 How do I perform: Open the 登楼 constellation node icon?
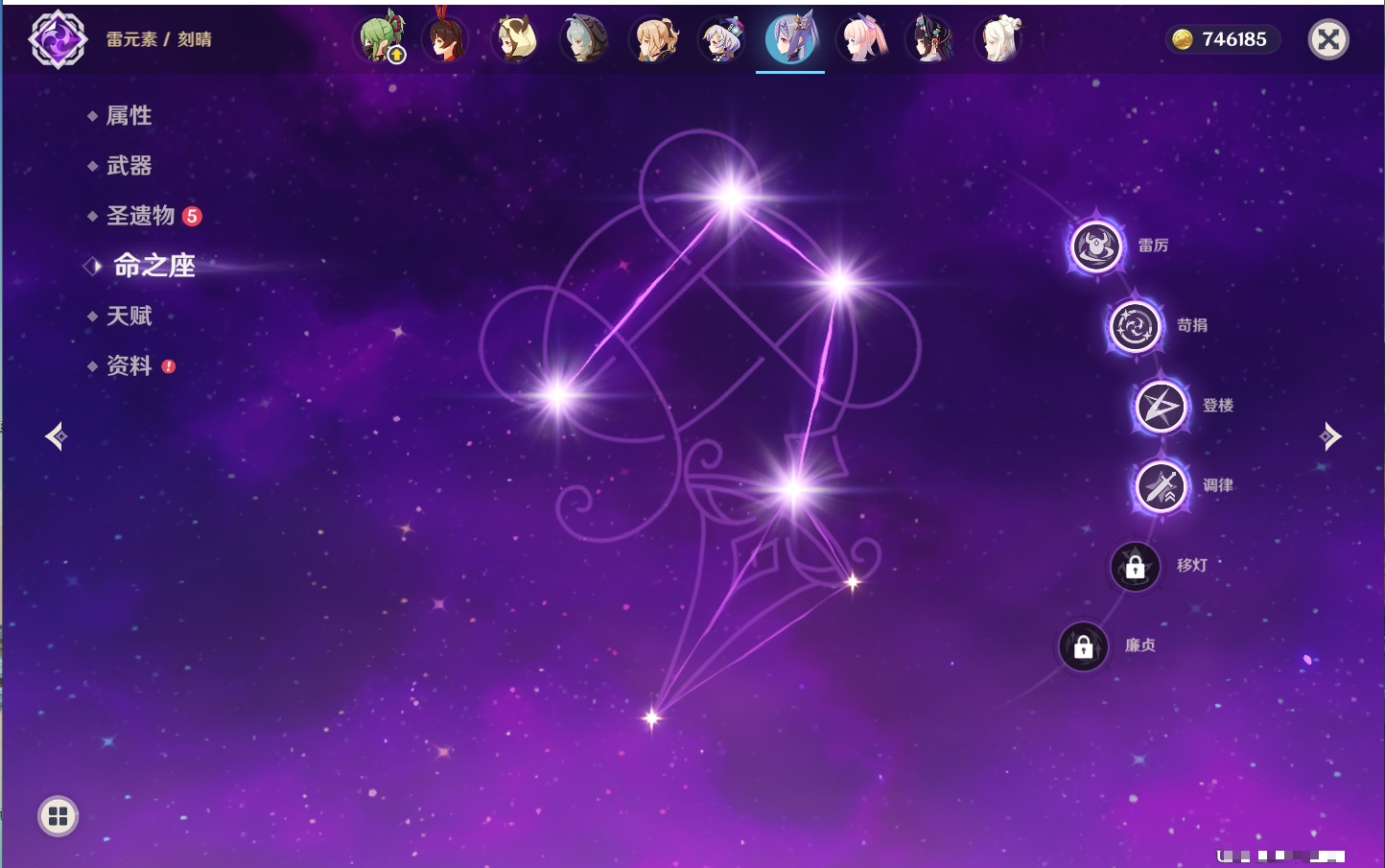click(1161, 407)
